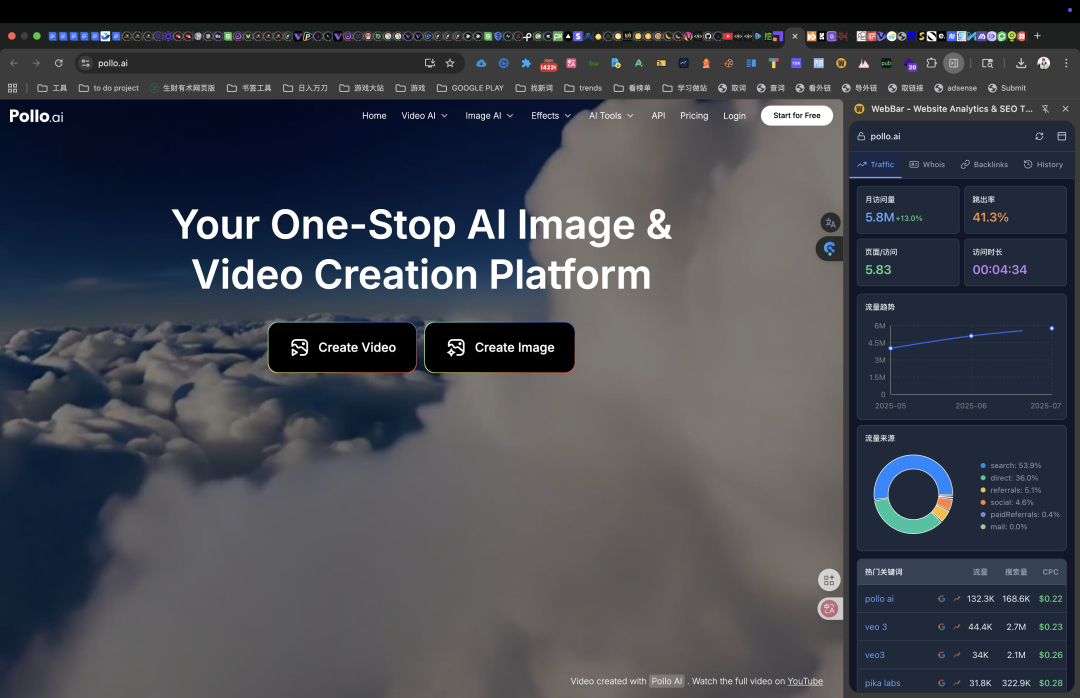Viewport: 1080px width, 698px height.
Task: Open the API page from navigation
Action: pyautogui.click(x=658, y=116)
